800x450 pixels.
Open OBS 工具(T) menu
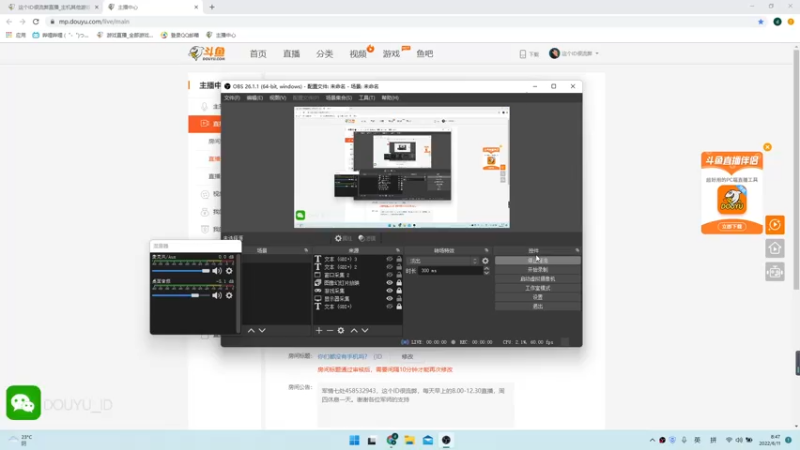pos(366,97)
